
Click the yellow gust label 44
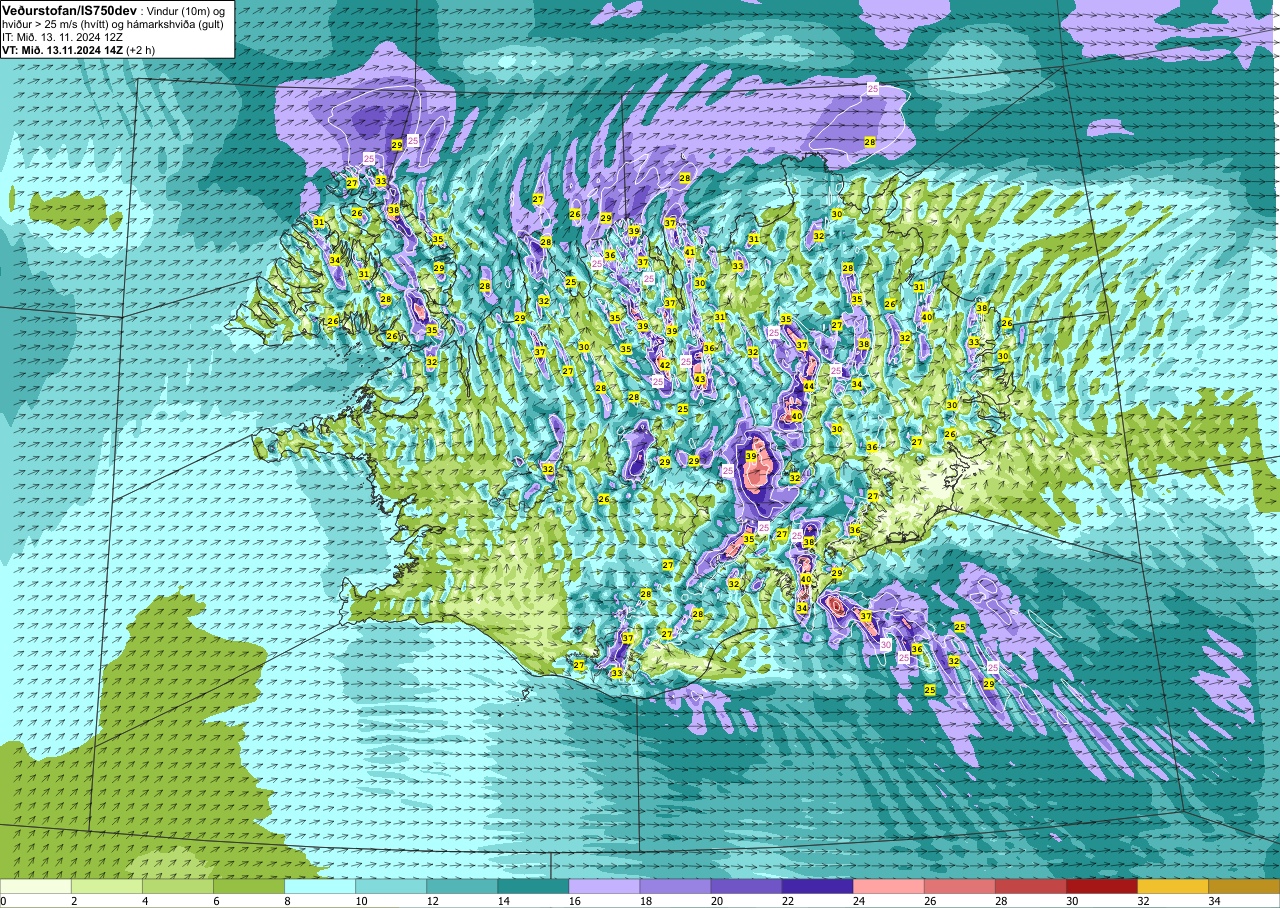coord(808,386)
